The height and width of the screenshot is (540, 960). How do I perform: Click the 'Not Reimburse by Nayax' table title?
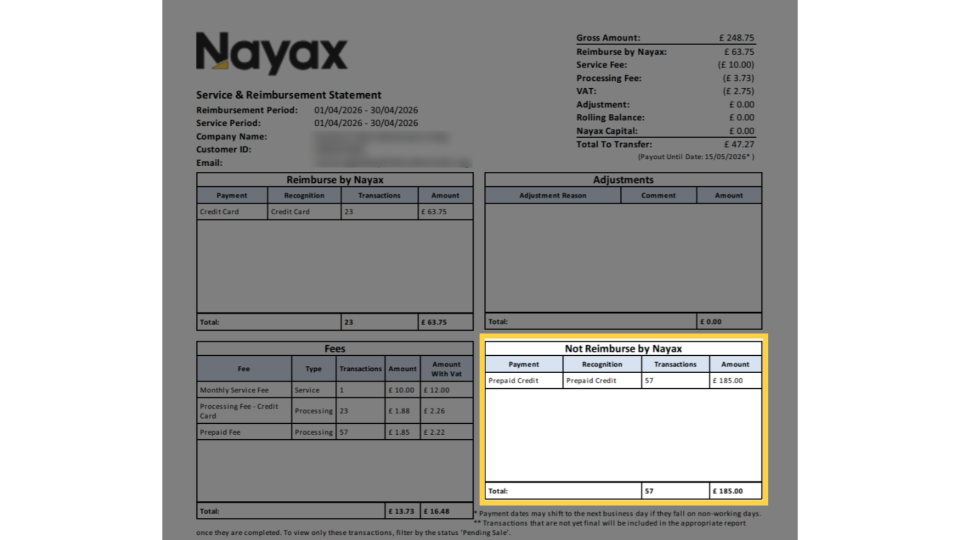[623, 348]
